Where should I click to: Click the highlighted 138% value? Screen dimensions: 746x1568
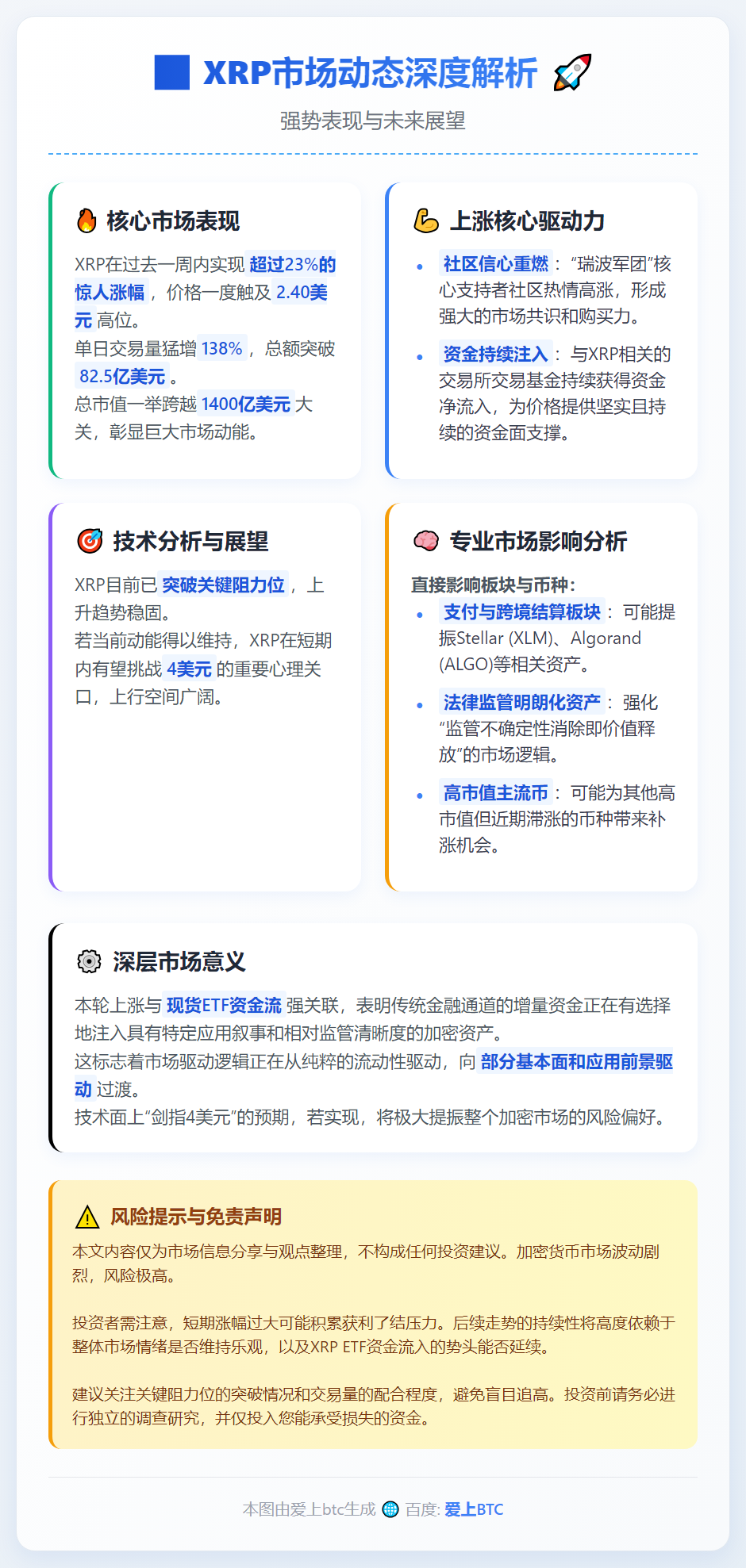coord(222,348)
